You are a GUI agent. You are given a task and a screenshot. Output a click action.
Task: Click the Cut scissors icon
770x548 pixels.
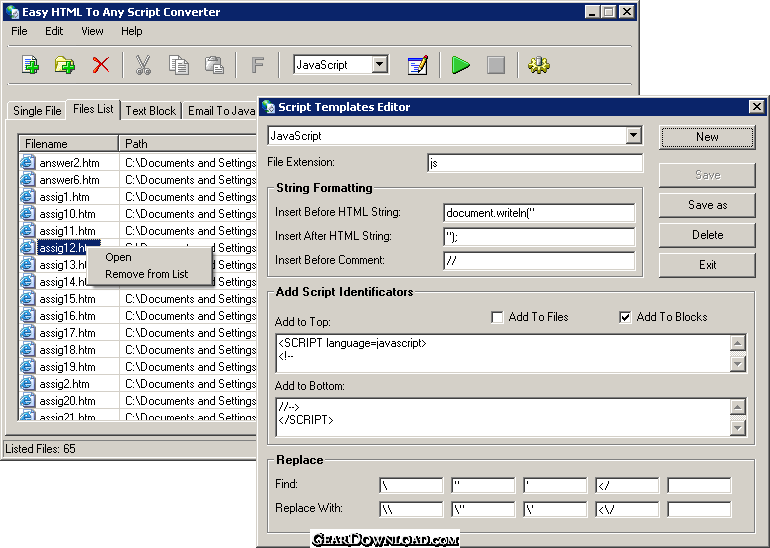[x=143, y=65]
